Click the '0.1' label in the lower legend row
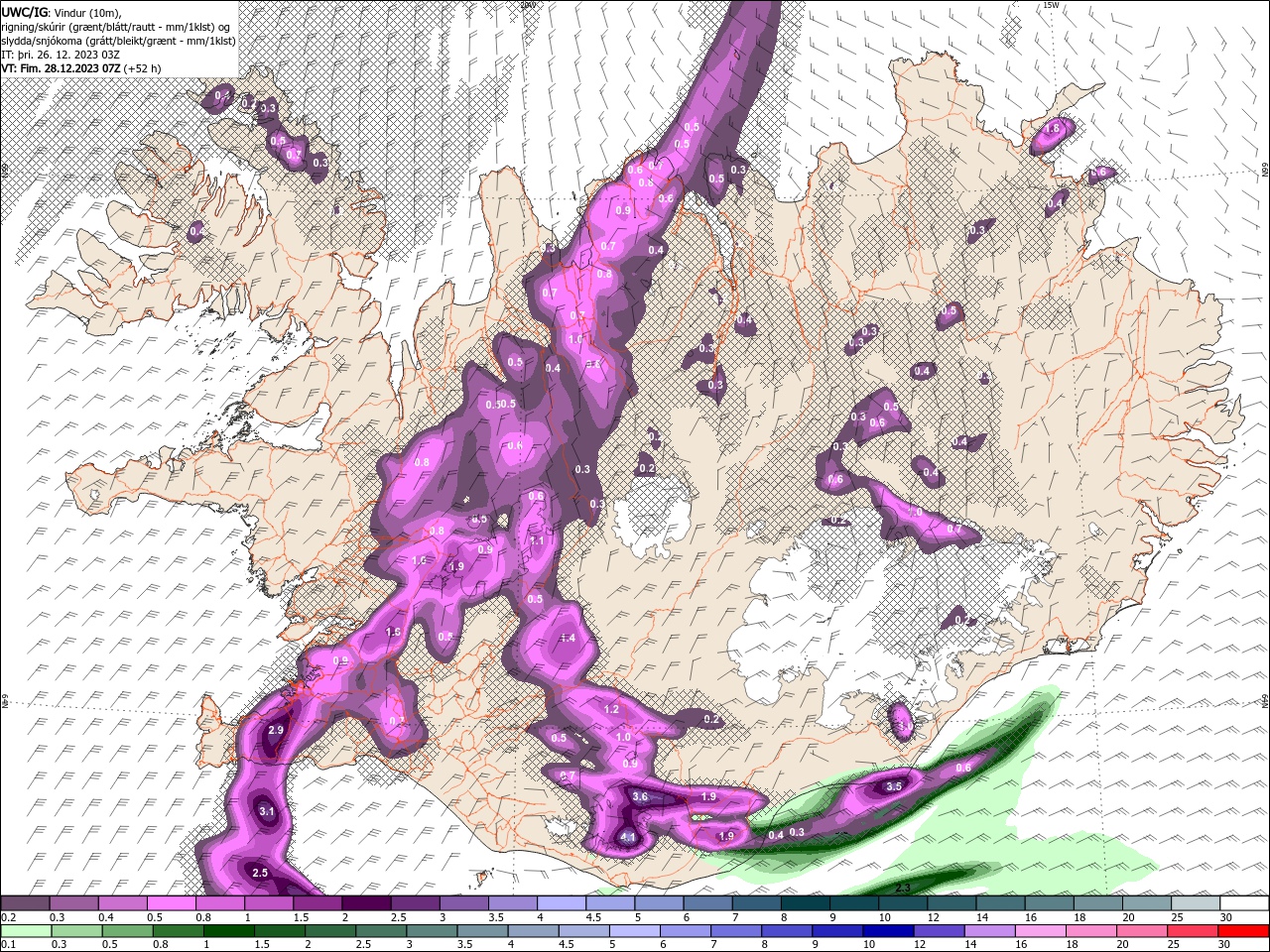The image size is (1270, 952). pos(7,944)
